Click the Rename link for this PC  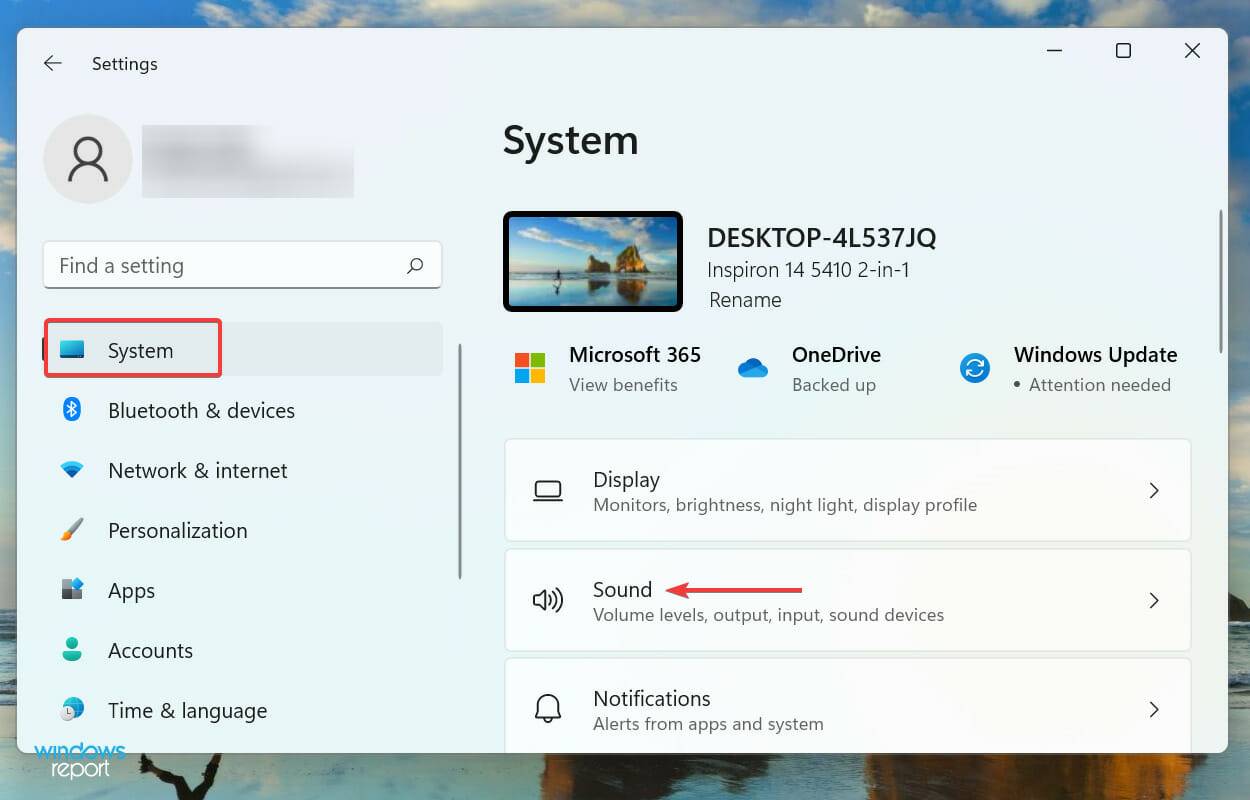coord(745,300)
